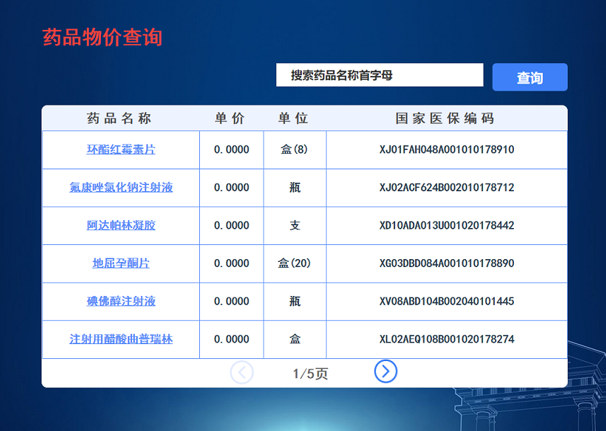Open the 环酯红霉素片 drug link
Screen dimensions: 606x431
coord(121,150)
